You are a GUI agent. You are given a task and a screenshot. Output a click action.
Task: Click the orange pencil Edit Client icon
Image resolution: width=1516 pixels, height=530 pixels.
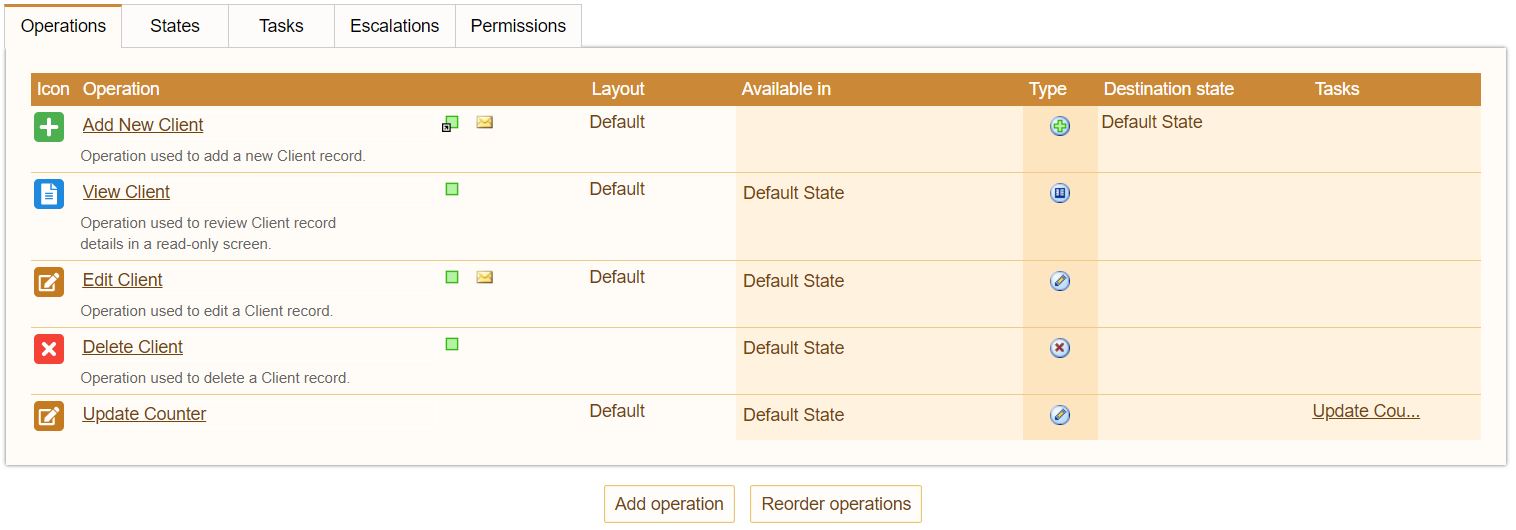pyautogui.click(x=49, y=282)
